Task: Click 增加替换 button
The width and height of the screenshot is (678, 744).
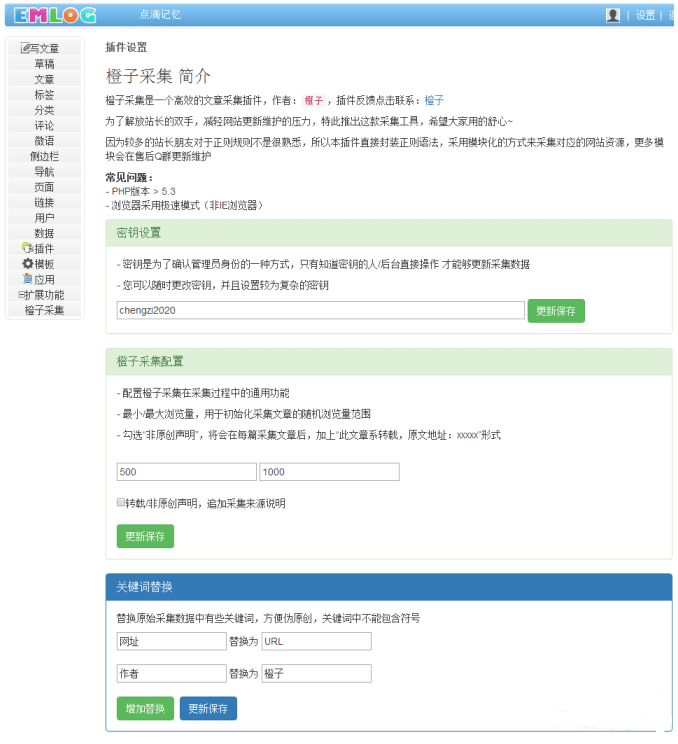Action: click(145, 709)
